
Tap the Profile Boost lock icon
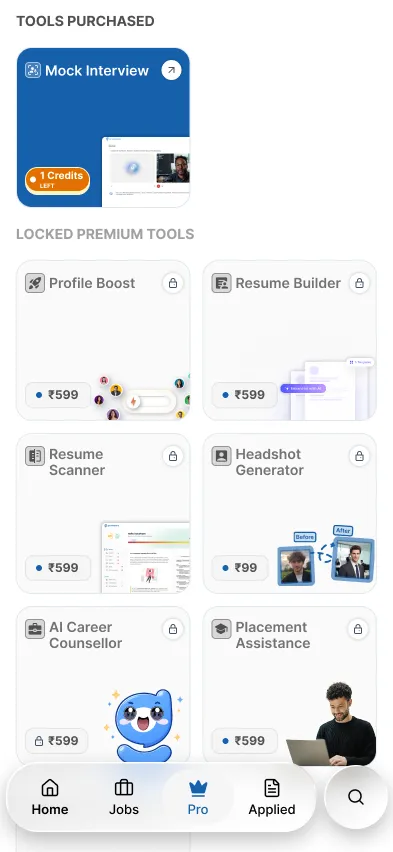pyautogui.click(x=173, y=283)
